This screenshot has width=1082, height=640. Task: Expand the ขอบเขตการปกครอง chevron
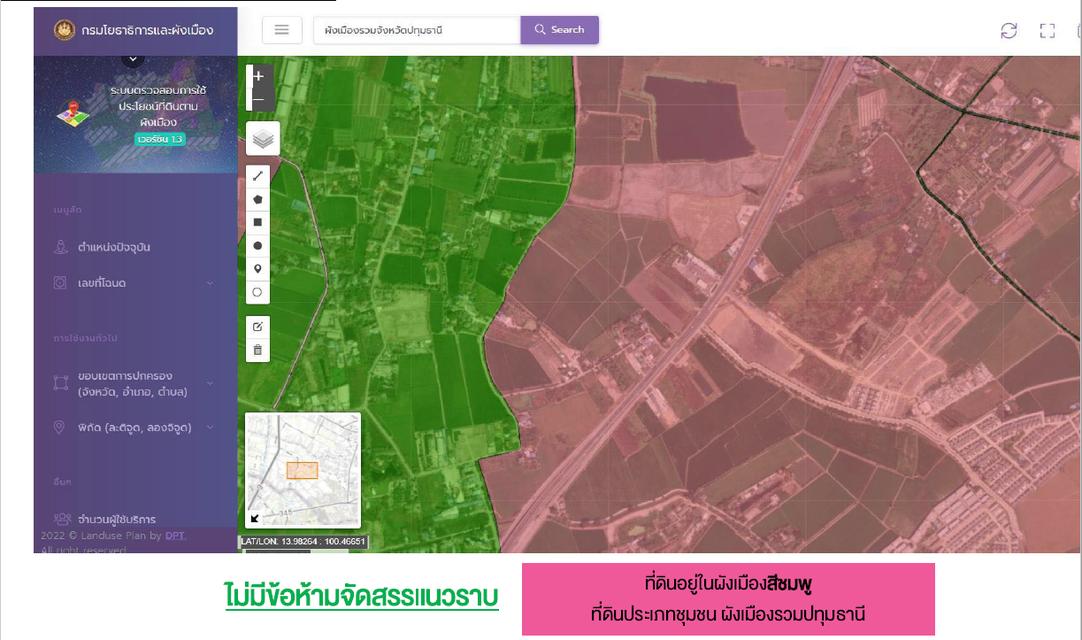(210, 383)
